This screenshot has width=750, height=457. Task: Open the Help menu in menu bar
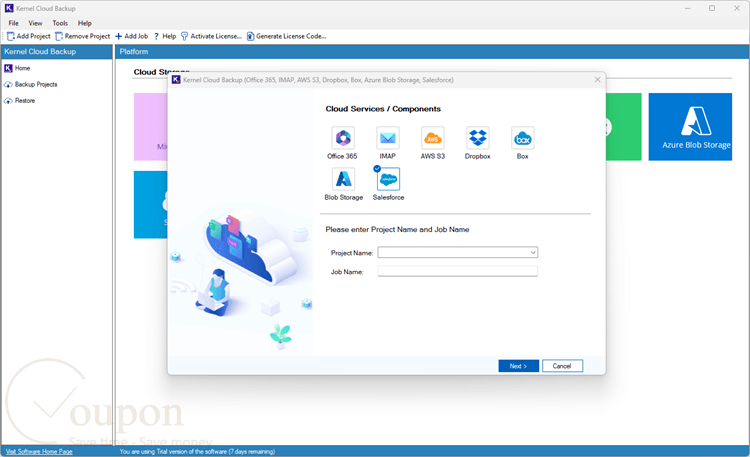coord(85,23)
